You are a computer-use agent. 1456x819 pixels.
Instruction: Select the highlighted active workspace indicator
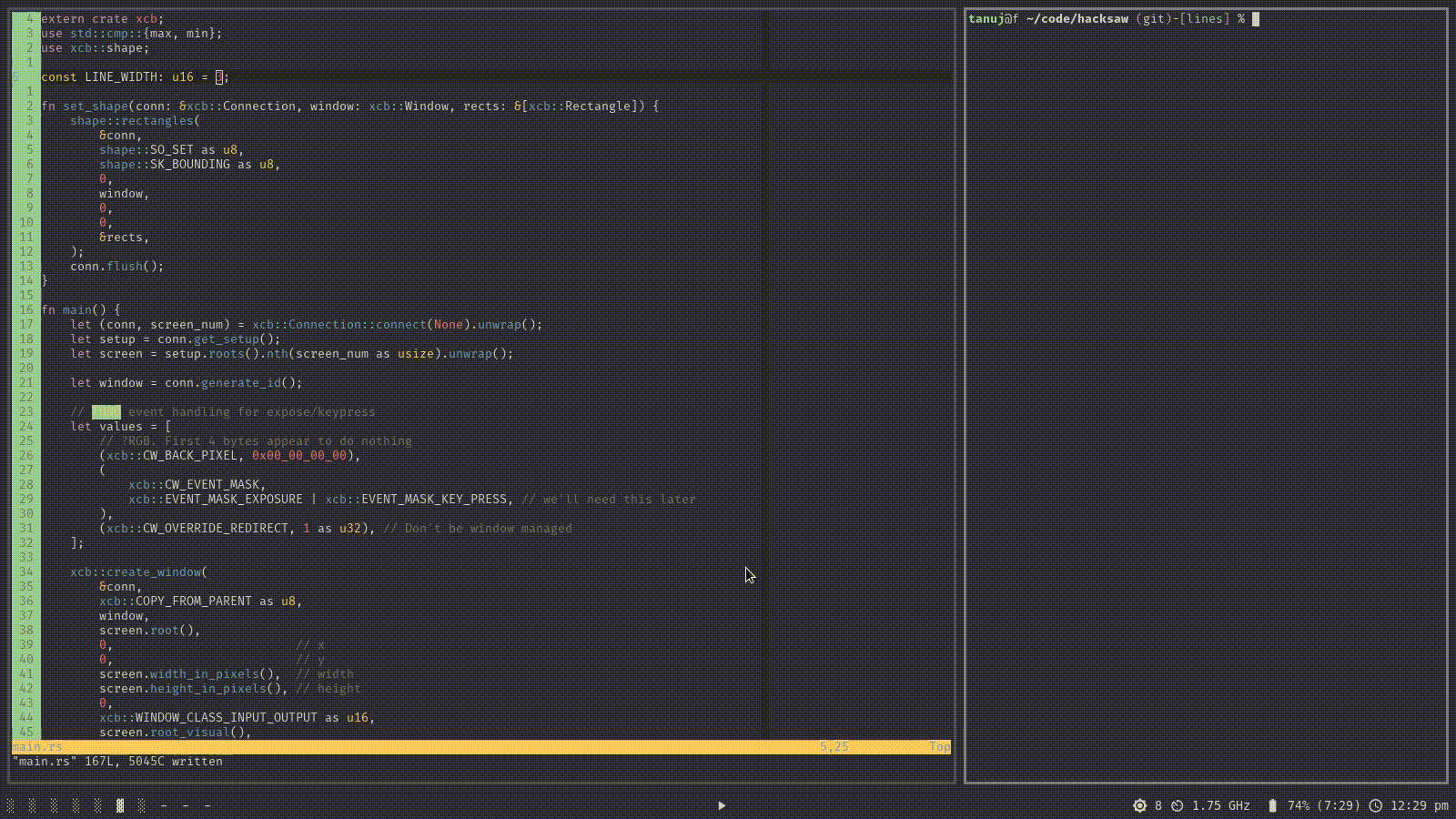tap(120, 805)
